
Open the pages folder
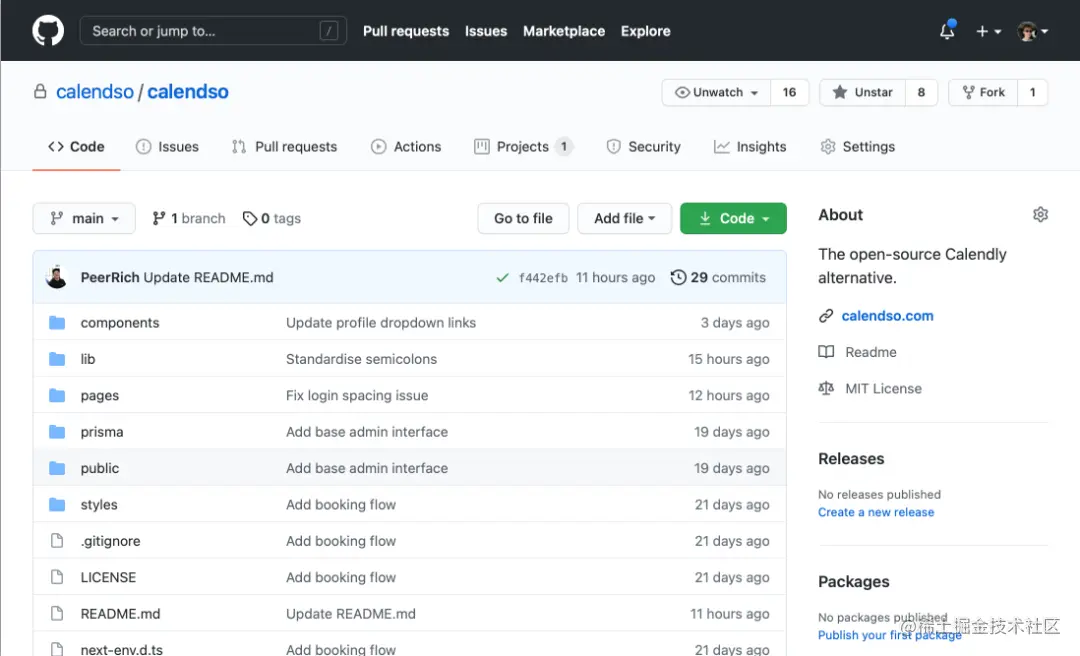(x=100, y=396)
